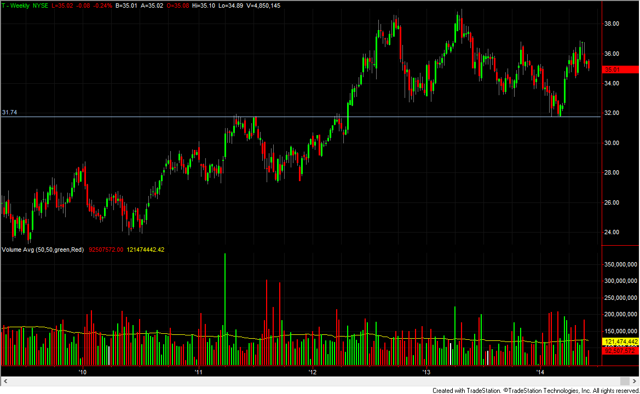Click the '10 year label on time axis
Viewport: 640px width, 394px height.
tap(82, 372)
